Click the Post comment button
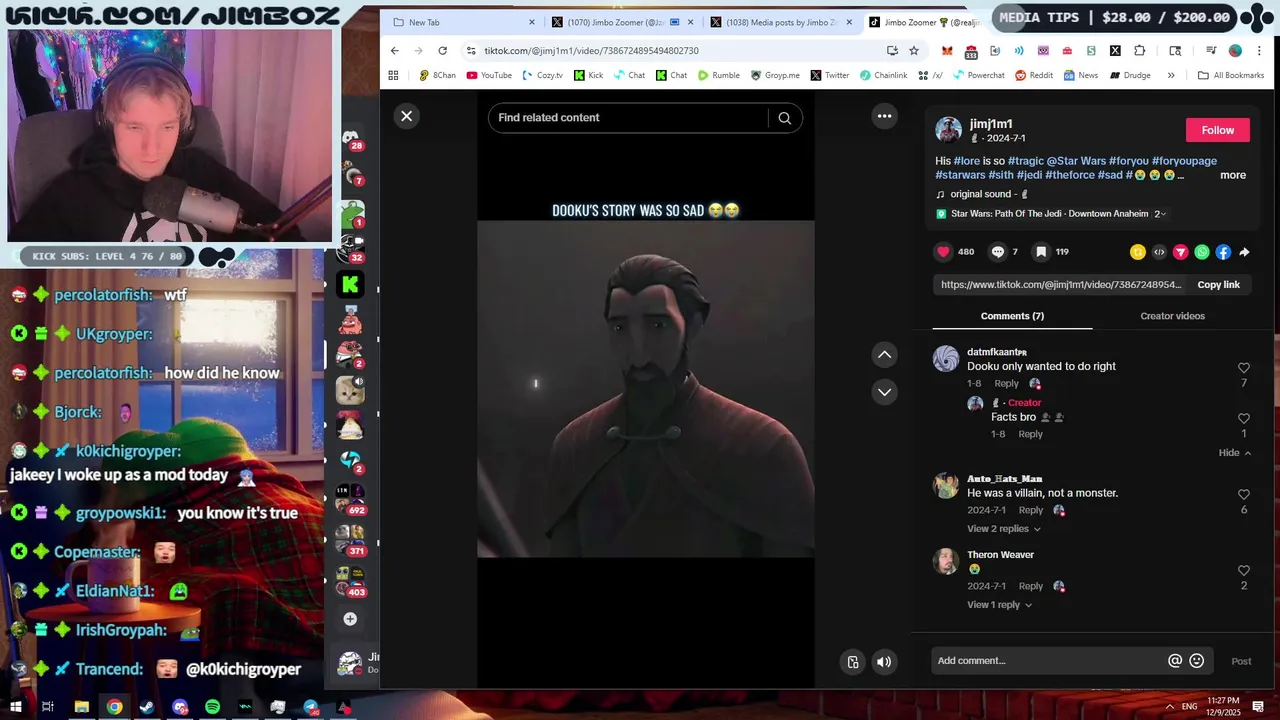This screenshot has height=720, width=1280. click(x=1241, y=661)
